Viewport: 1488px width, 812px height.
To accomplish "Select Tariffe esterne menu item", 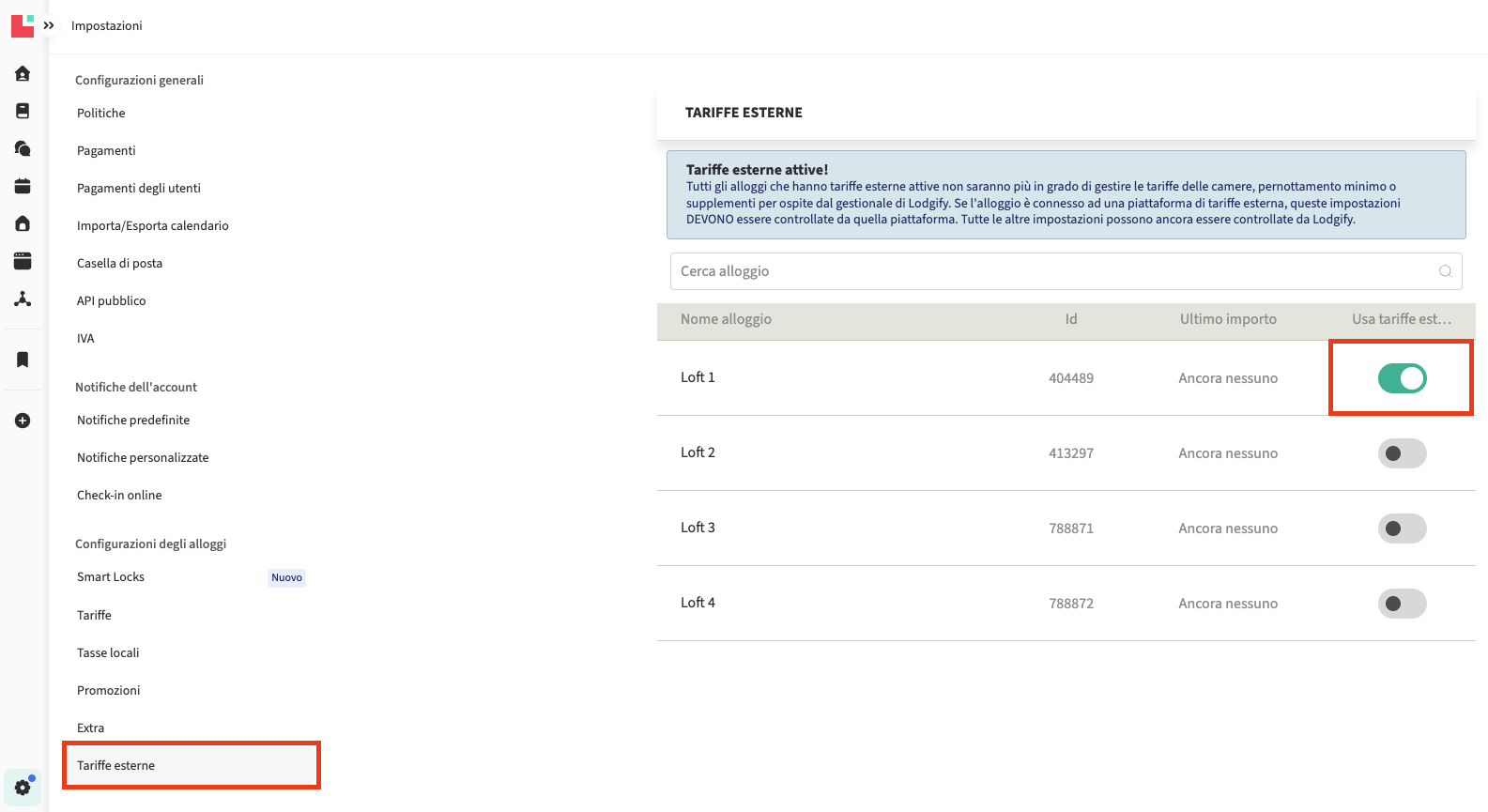I will tap(116, 766).
